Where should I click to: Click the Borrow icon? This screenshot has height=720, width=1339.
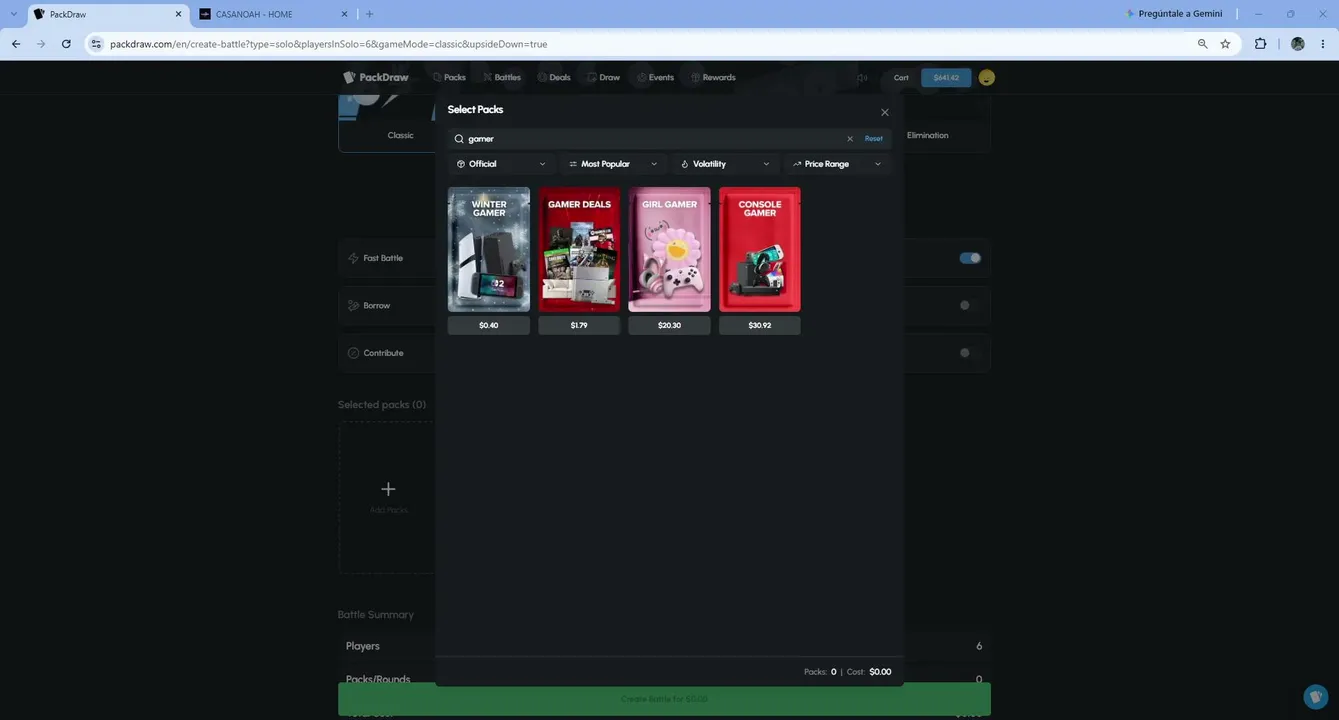coord(353,305)
